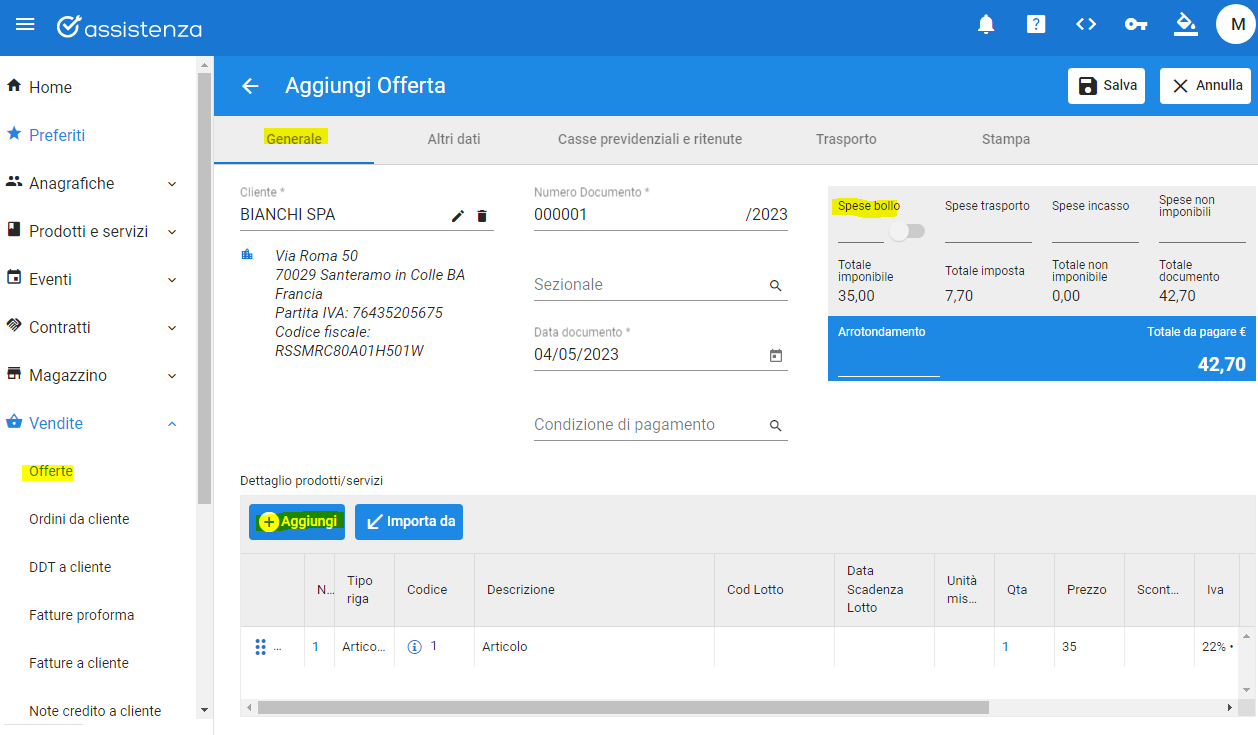Click the Spese incasso field

pyautogui.click(x=1095, y=231)
